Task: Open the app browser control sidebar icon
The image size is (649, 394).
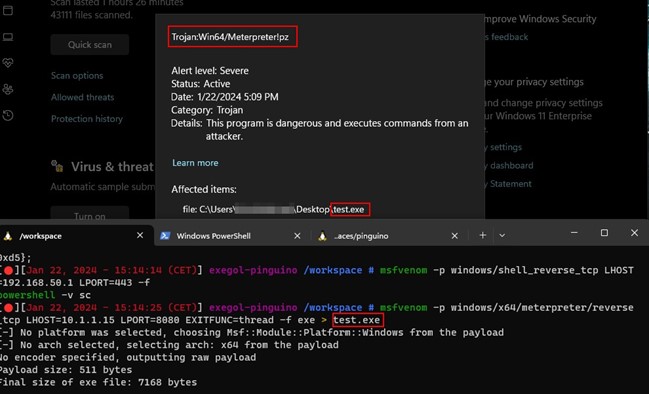Action: pos(8,11)
